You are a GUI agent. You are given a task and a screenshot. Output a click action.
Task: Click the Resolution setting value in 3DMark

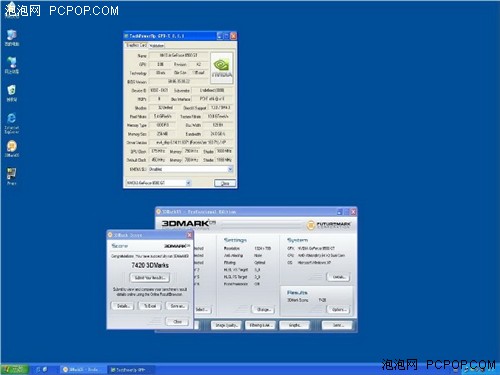263,248
